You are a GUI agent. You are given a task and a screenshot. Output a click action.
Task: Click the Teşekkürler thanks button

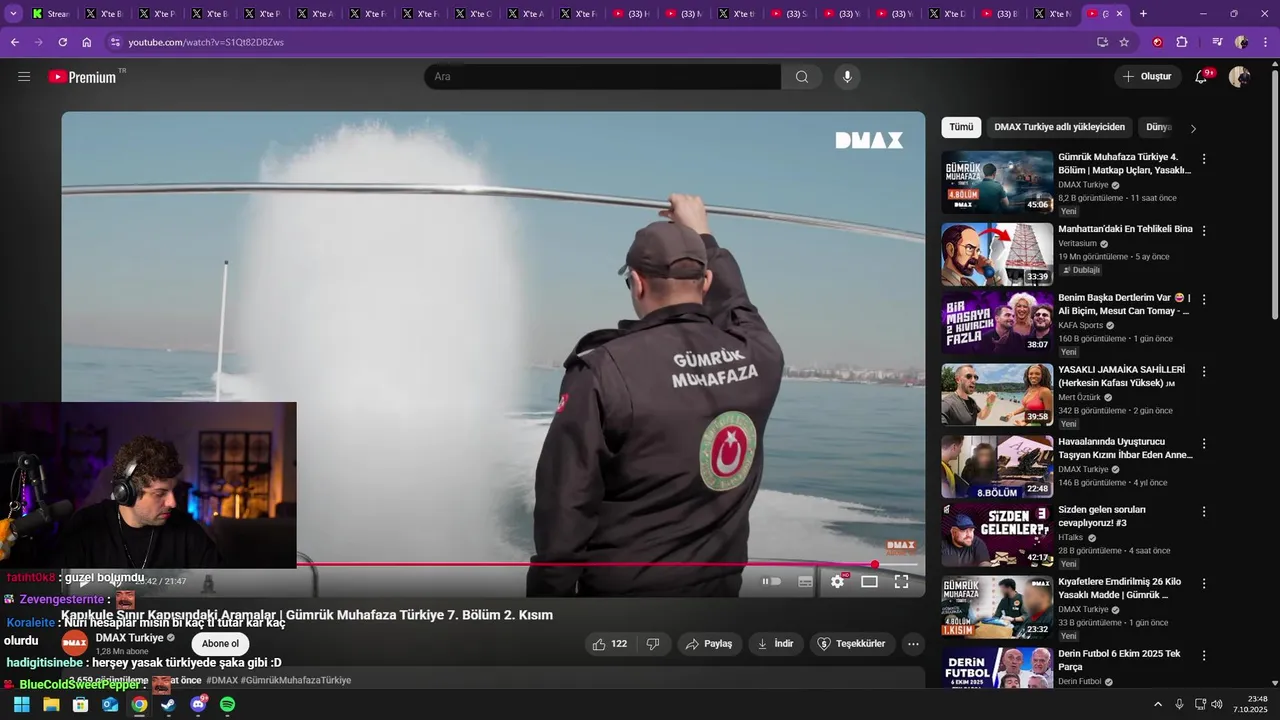pyautogui.click(x=852, y=644)
